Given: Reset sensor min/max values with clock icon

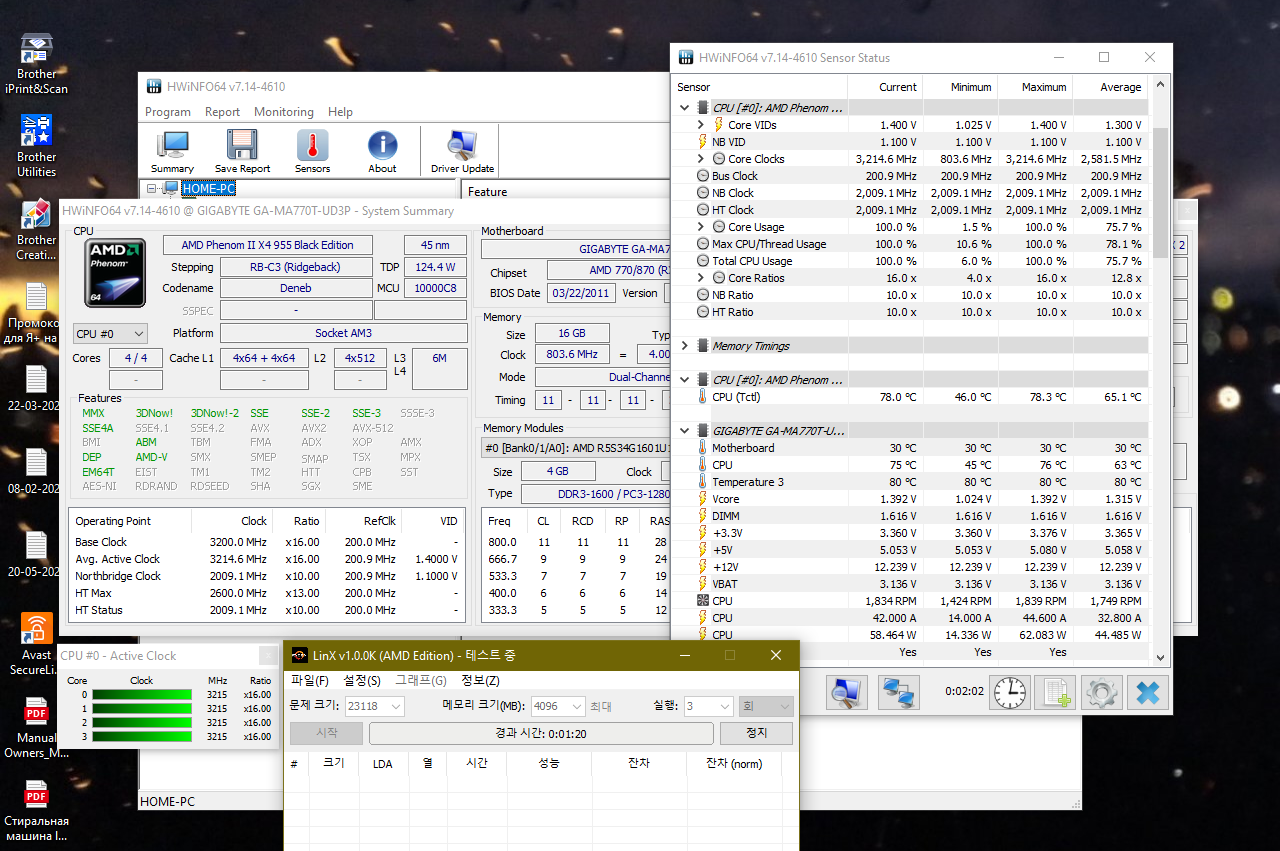Looking at the screenshot, I should coord(1009,692).
